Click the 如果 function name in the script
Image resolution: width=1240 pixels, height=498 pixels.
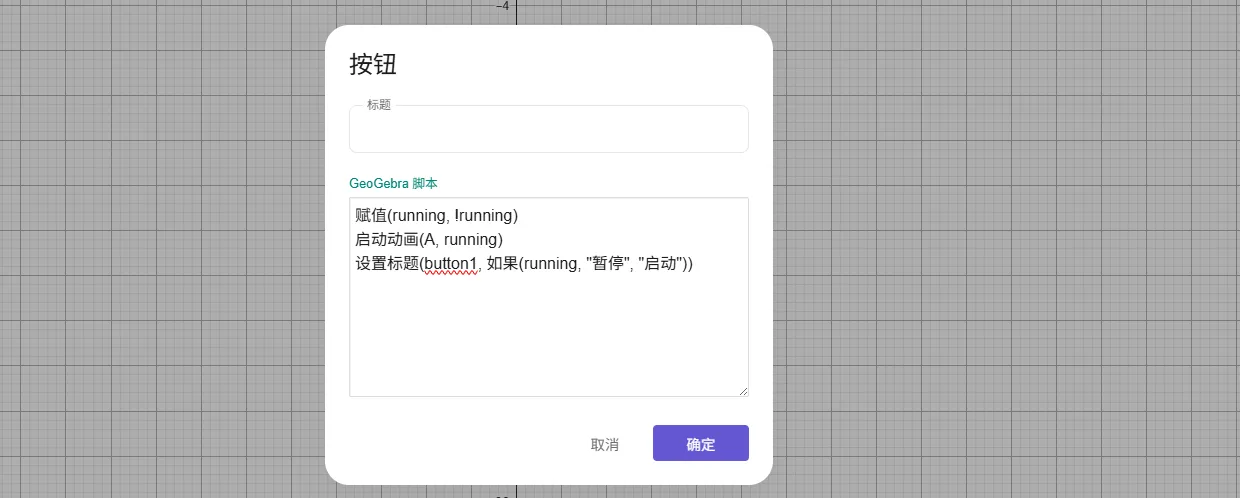(x=502, y=263)
